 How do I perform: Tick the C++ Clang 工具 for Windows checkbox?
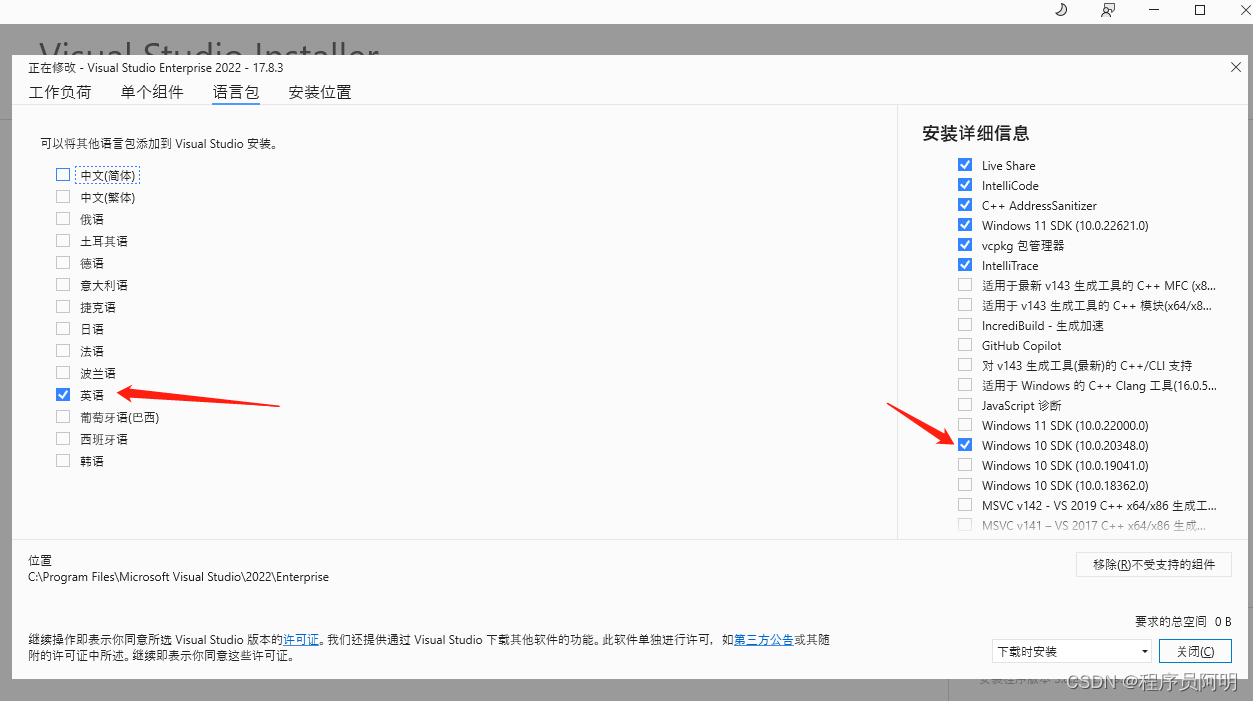(x=965, y=385)
